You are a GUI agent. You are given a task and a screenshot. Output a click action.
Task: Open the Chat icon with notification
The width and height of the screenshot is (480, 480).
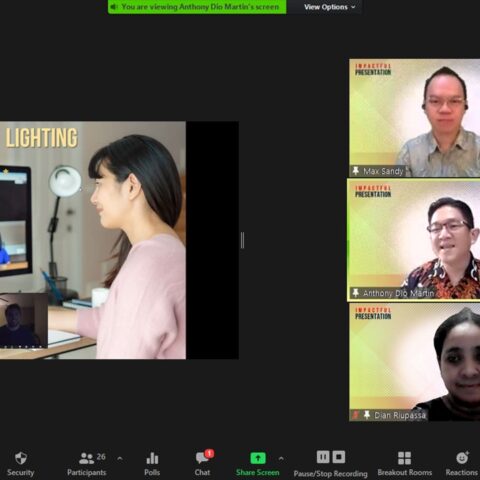pos(202,458)
